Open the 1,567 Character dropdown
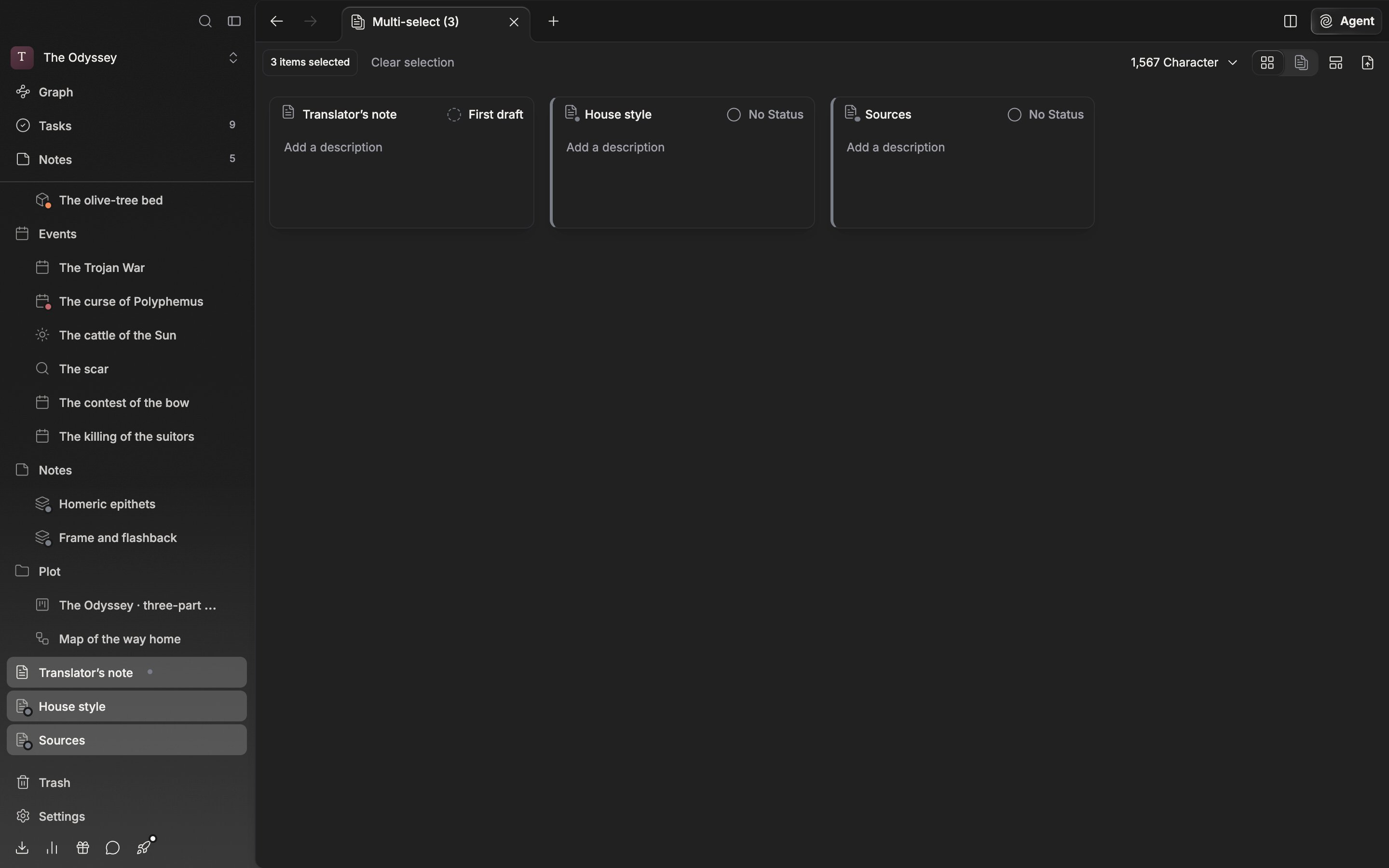The height and width of the screenshot is (868, 1389). point(1184,63)
